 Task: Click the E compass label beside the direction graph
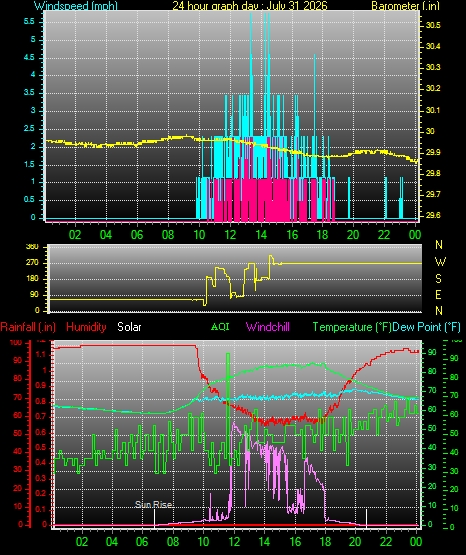438,295
